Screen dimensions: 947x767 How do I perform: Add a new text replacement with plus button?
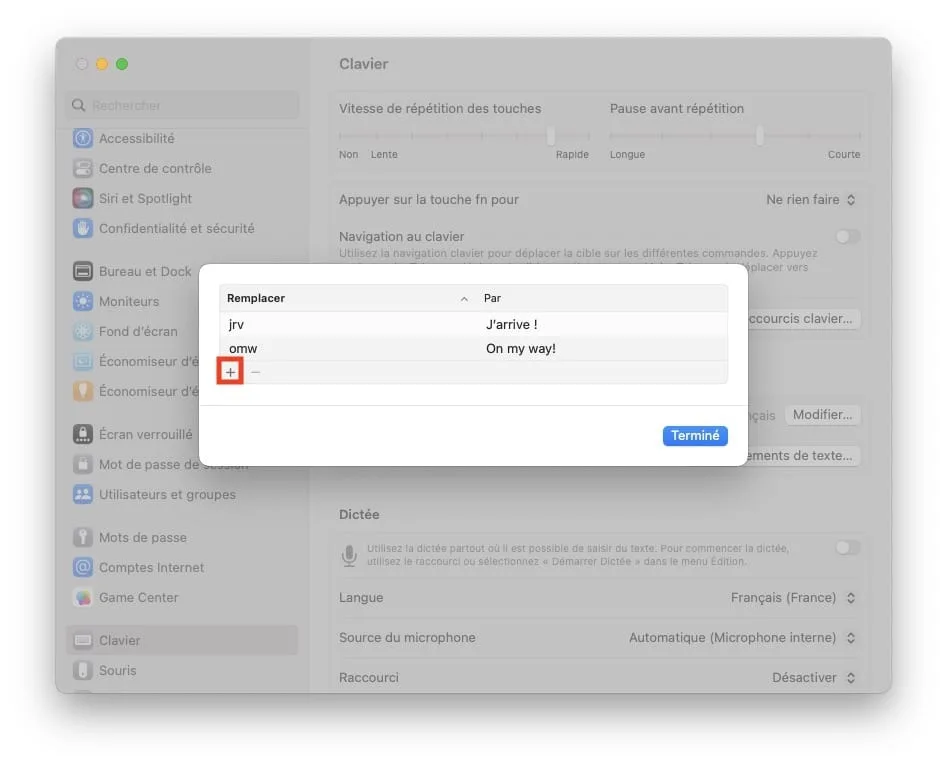(230, 372)
